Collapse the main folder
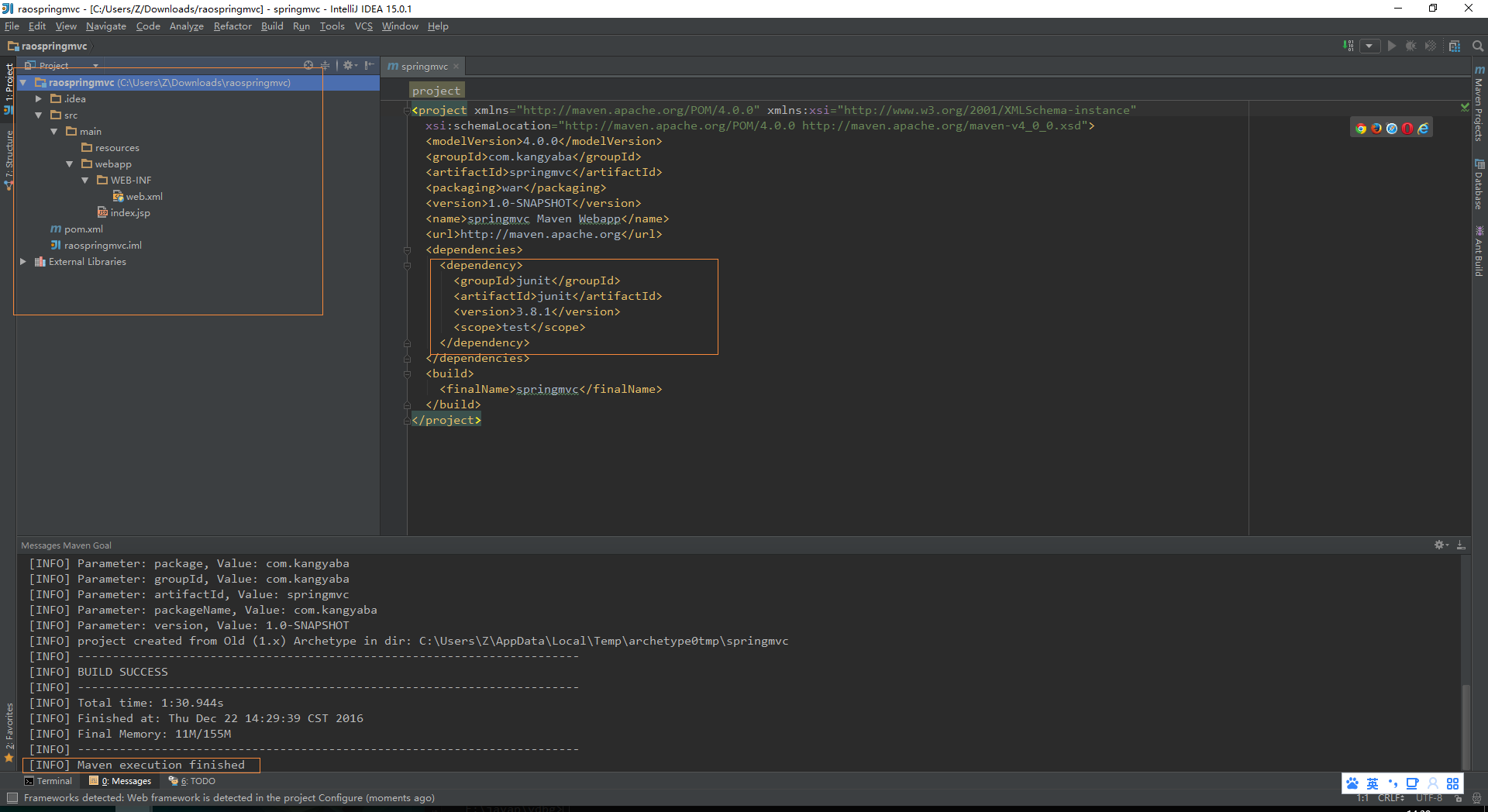 [54, 131]
